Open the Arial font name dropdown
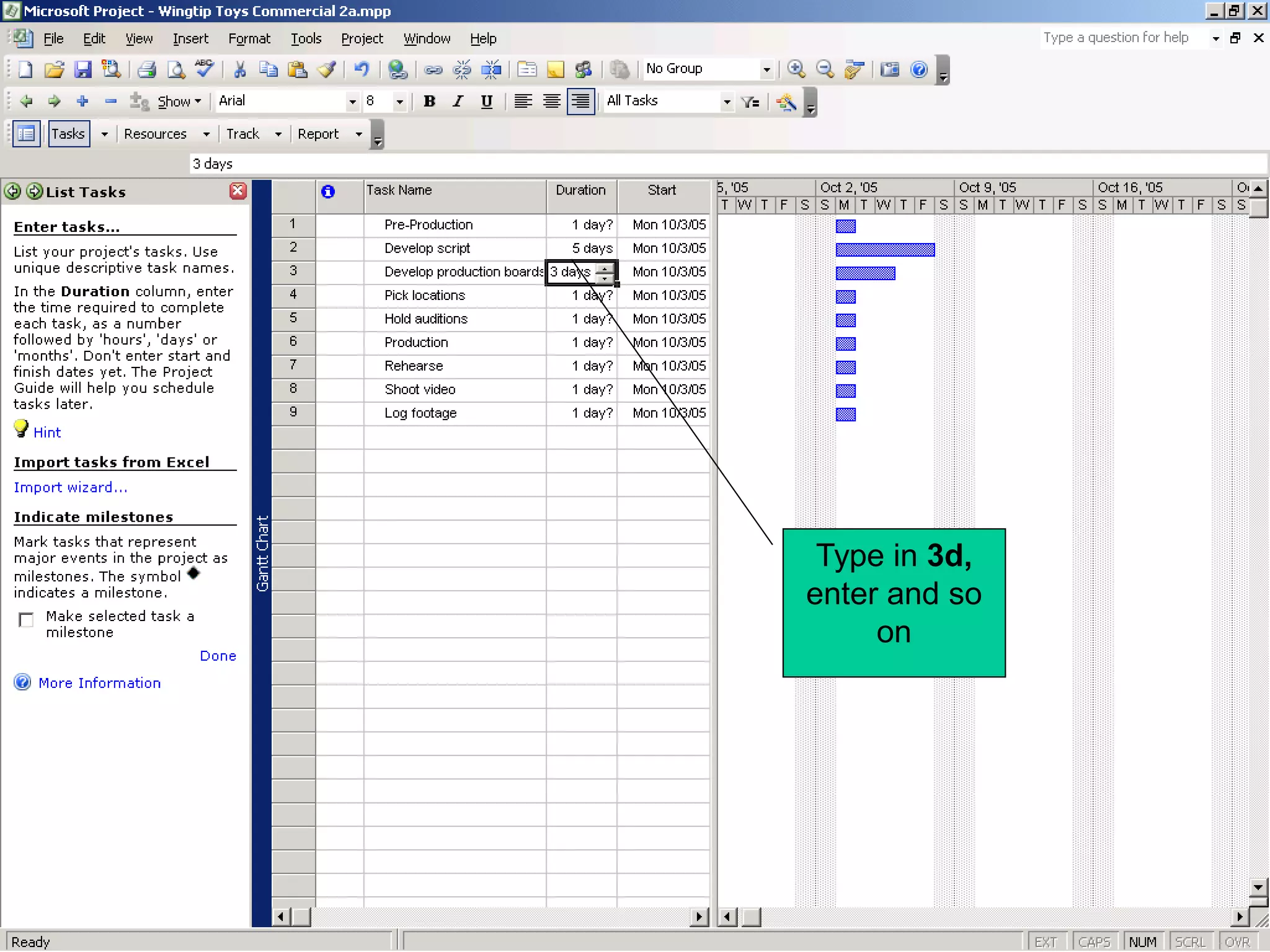 352,102
